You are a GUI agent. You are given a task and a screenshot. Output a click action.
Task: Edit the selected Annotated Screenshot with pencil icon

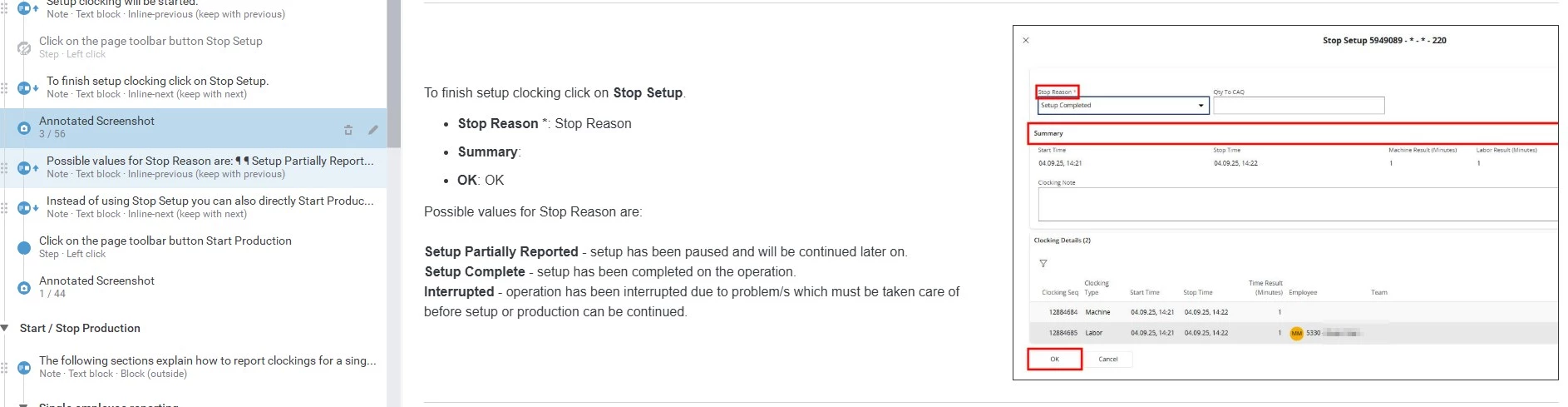373,130
